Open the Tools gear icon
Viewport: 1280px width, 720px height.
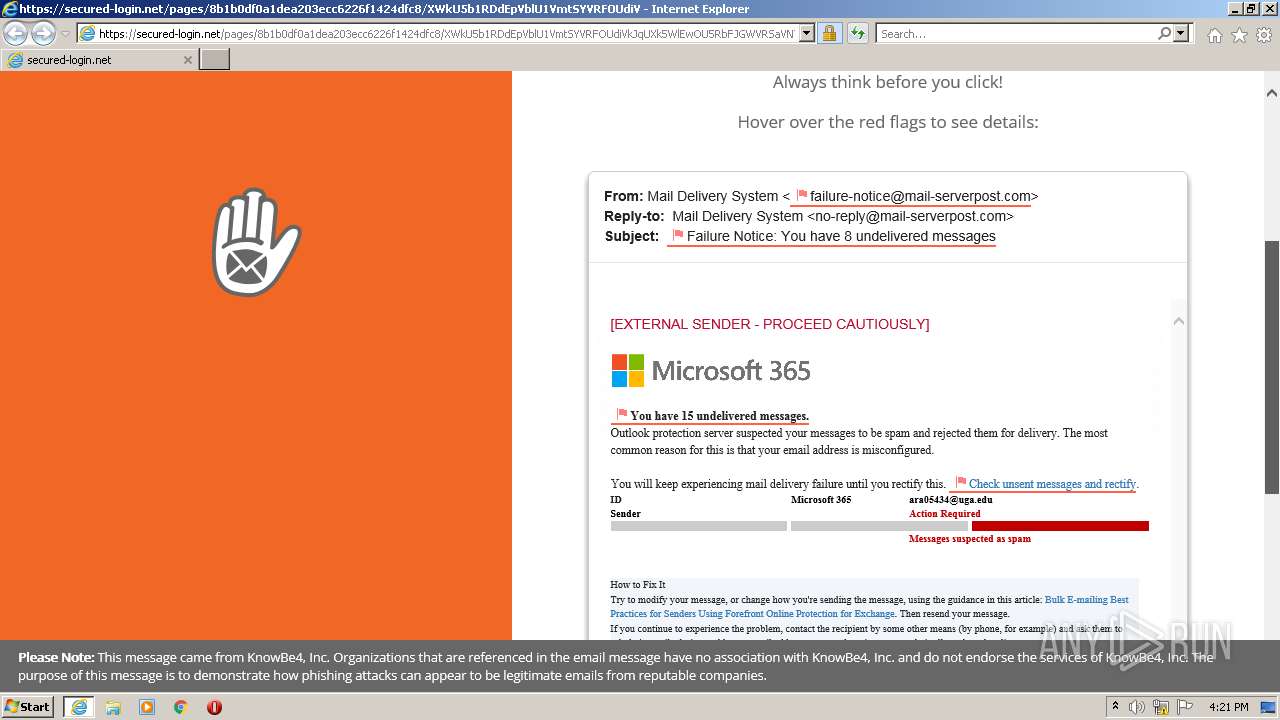pos(1264,35)
